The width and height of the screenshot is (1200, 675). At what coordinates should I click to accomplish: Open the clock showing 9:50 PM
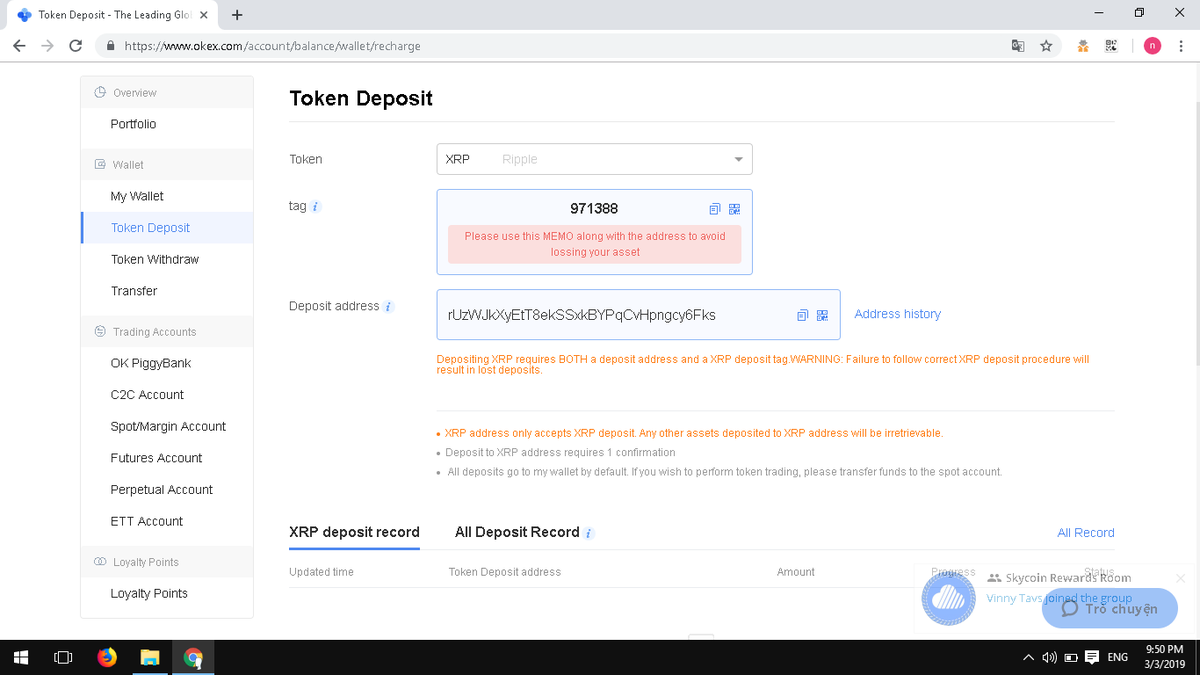[x=1164, y=657]
